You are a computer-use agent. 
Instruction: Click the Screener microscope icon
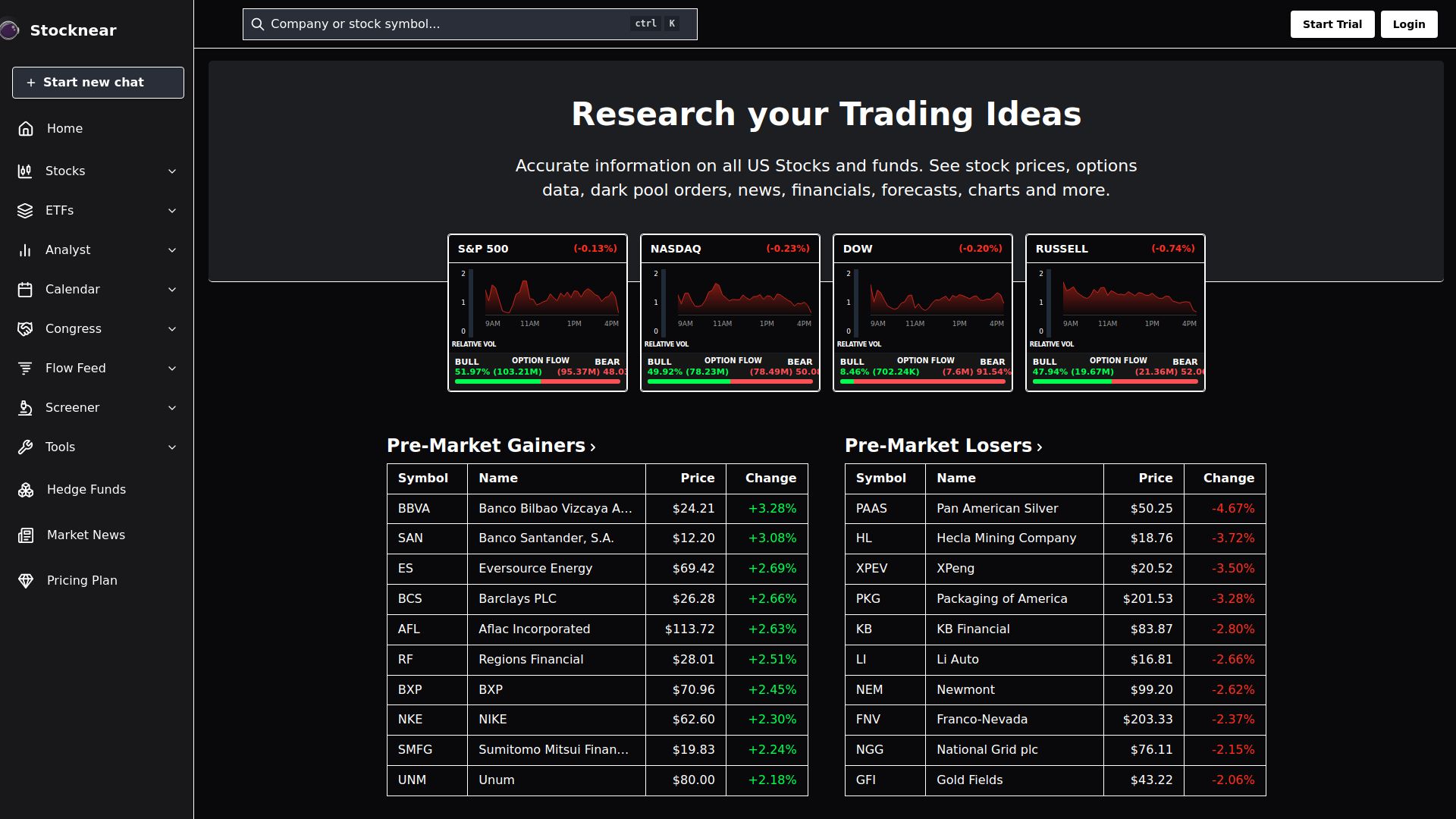(x=25, y=408)
